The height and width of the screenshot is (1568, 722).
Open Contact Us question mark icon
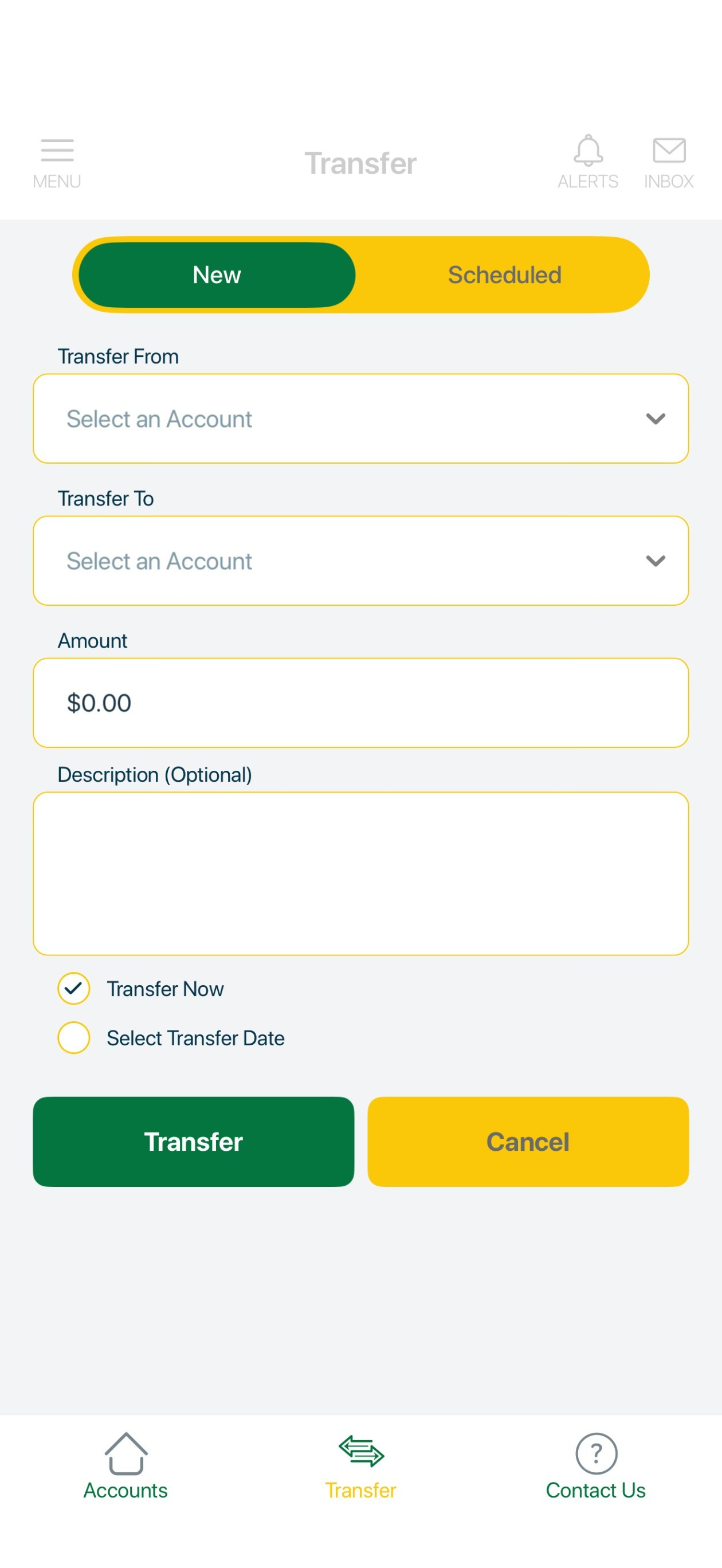point(596,1453)
